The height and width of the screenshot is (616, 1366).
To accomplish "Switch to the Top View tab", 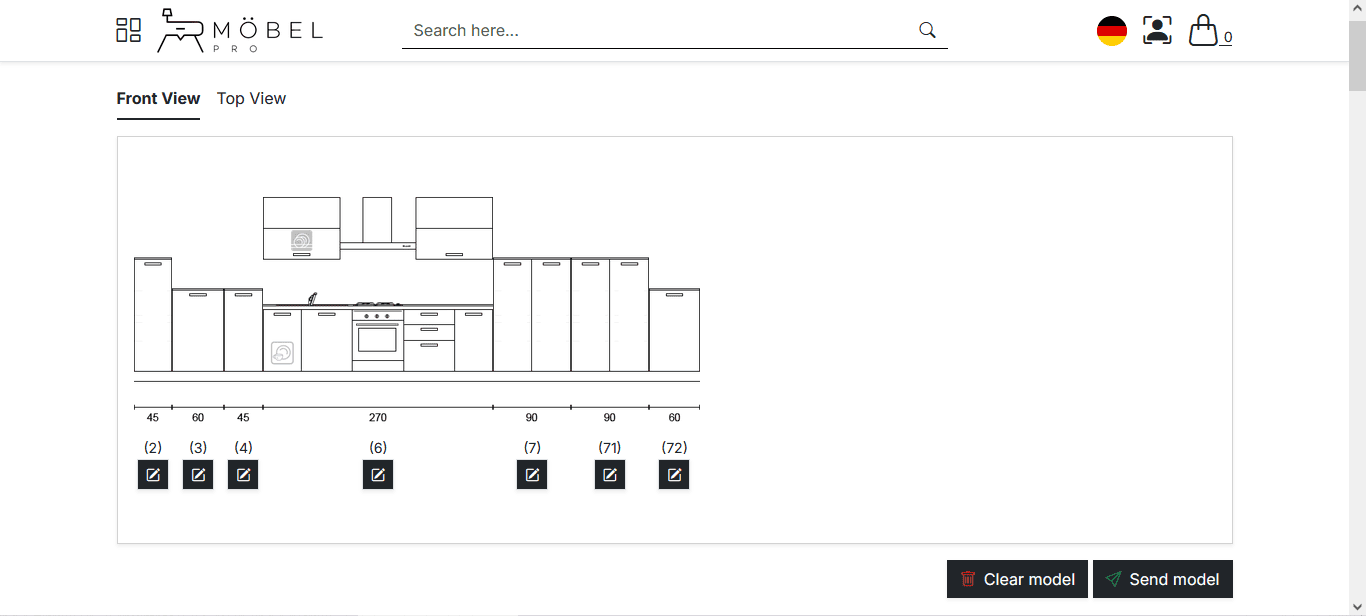I will tap(251, 98).
